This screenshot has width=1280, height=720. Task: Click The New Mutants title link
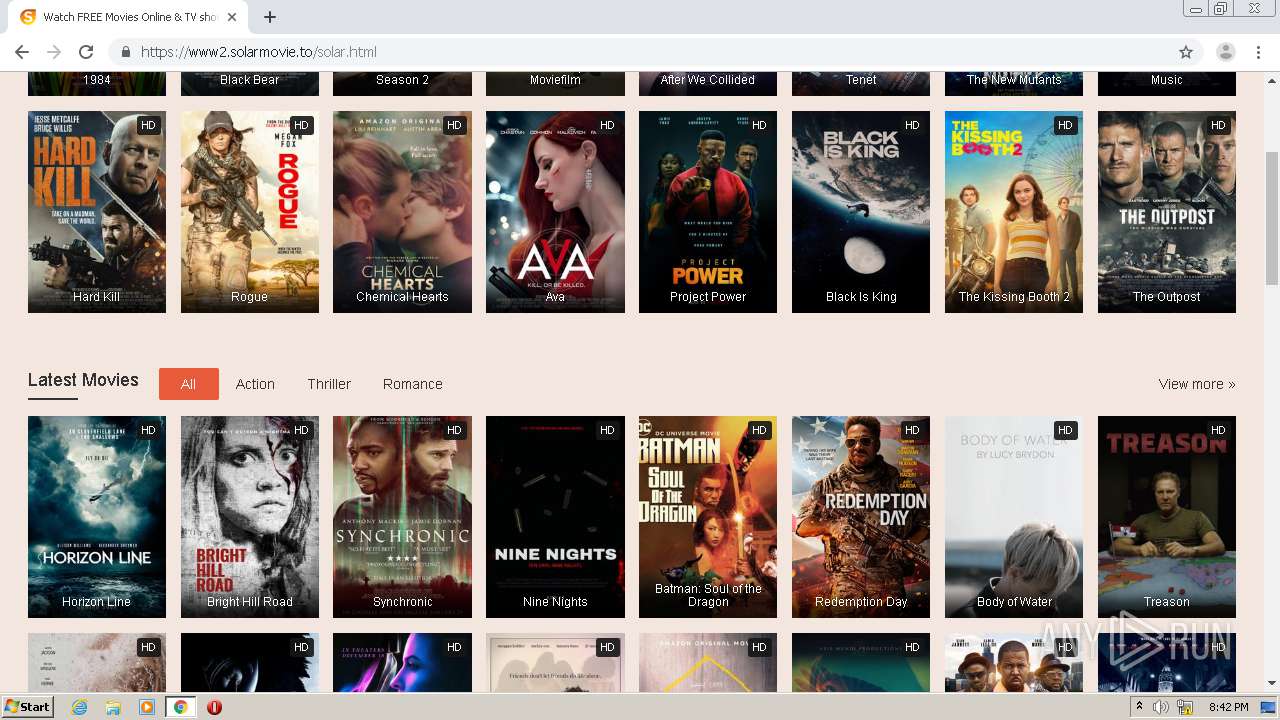tap(1014, 80)
